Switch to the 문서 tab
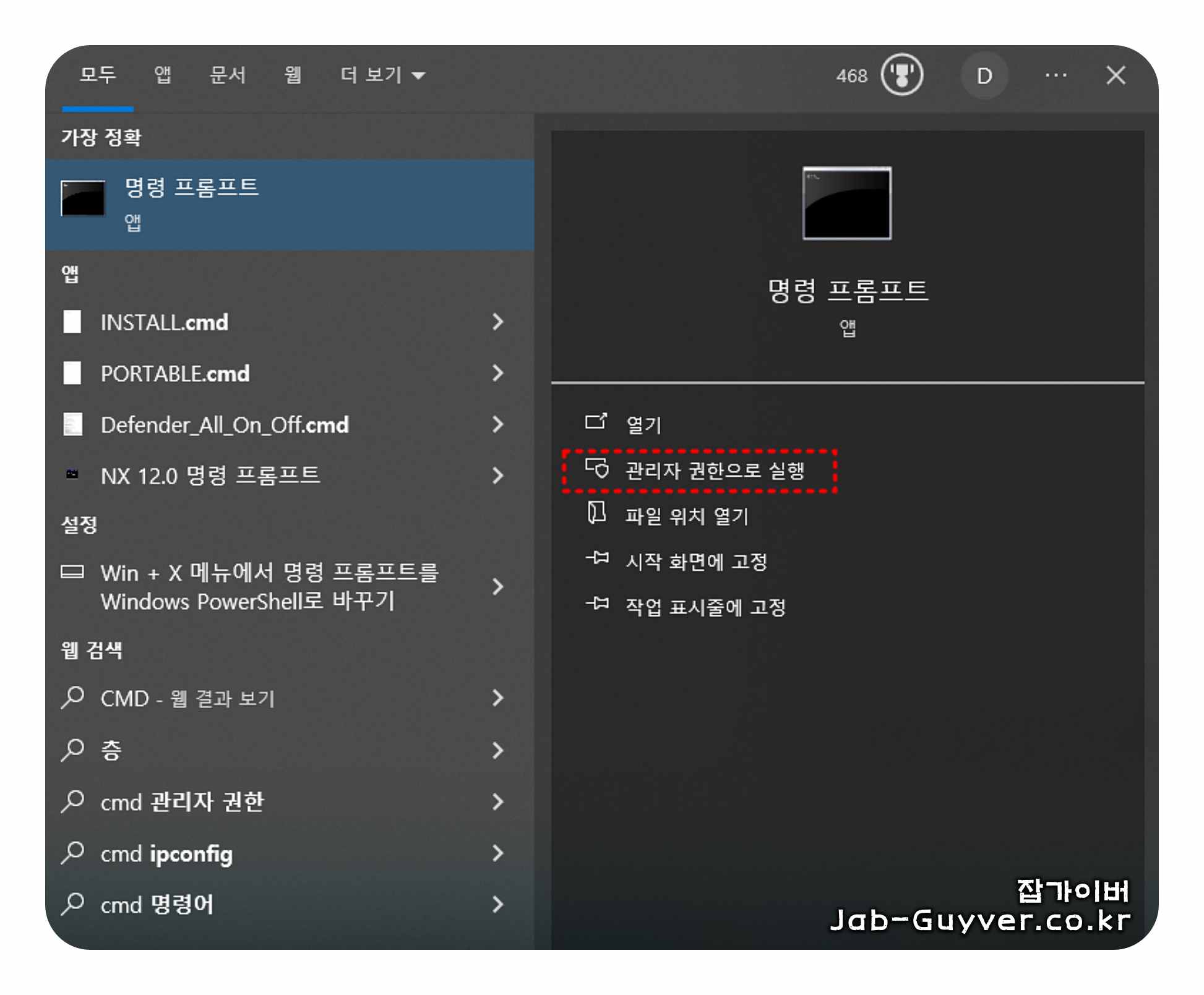Viewport: 1204px width, 995px height. coord(228,75)
